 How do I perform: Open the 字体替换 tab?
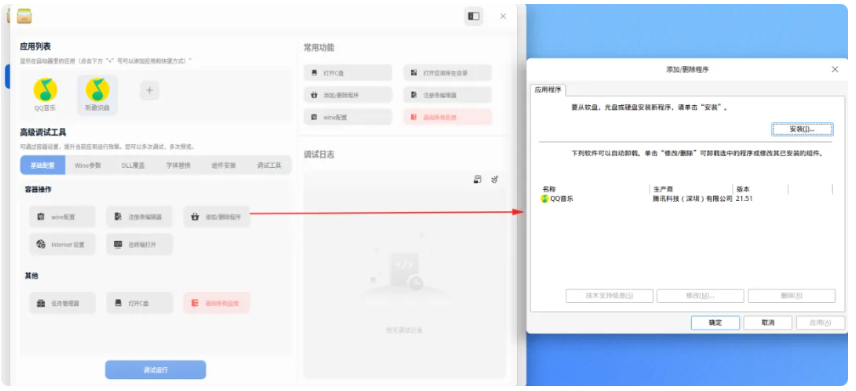click(x=179, y=165)
